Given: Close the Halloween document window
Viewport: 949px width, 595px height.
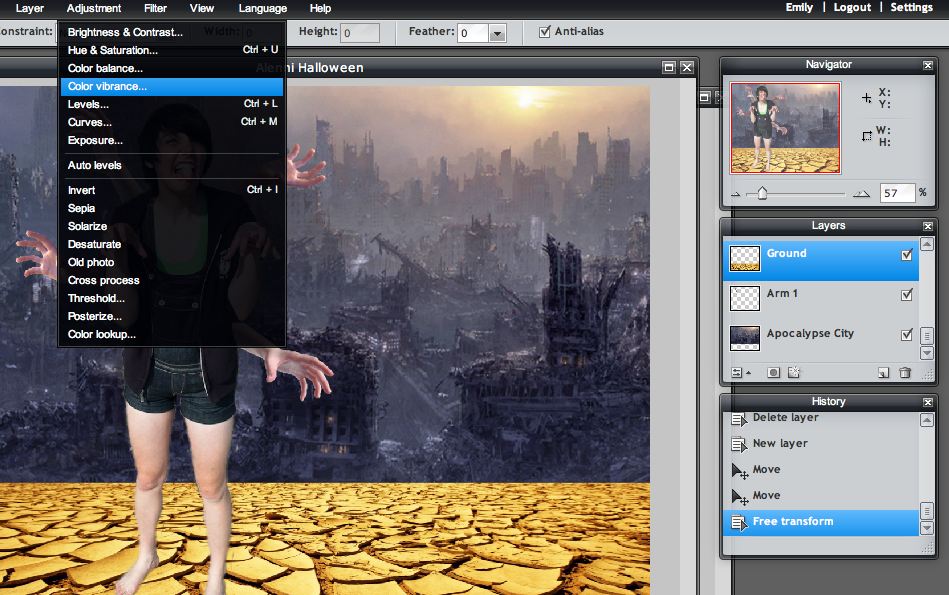Looking at the screenshot, I should click(687, 67).
